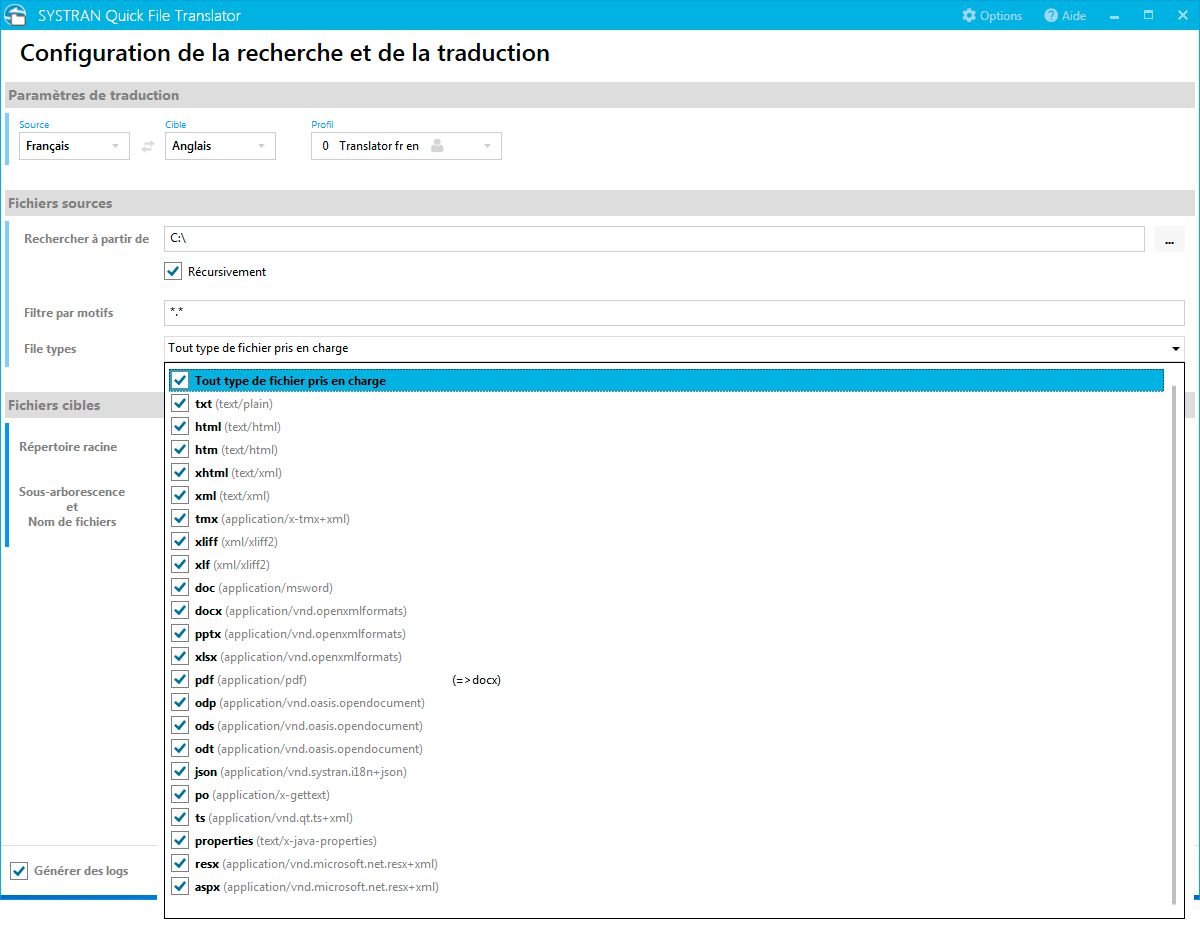Image resolution: width=1200 pixels, height=950 pixels.
Task: Open the Aide help menu
Action: click(x=1065, y=15)
